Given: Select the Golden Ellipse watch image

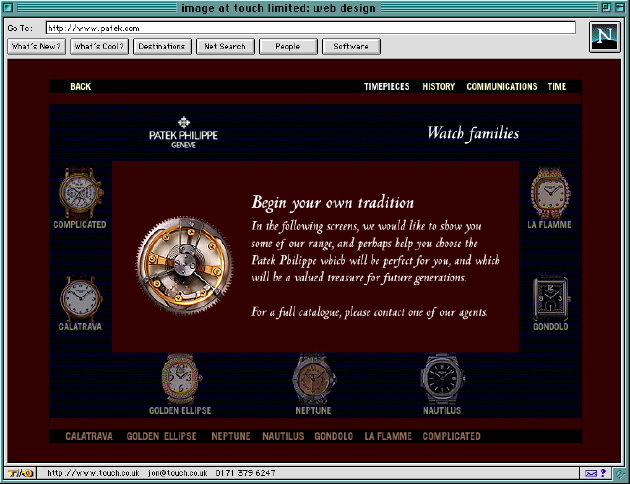Looking at the screenshot, I should point(180,379).
